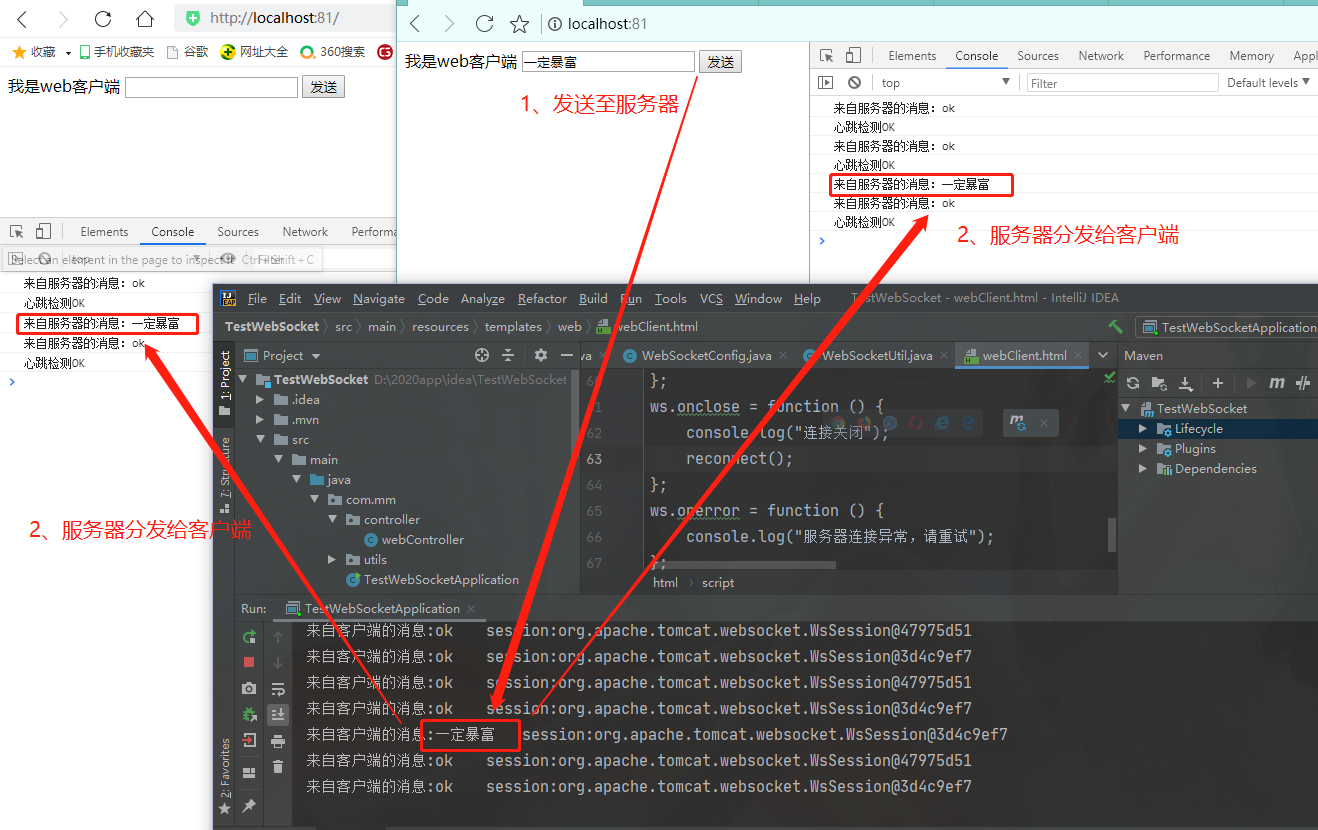Stop the running TestWebSocketApplication
Screen dimensions: 1318x830
pyautogui.click(x=249, y=662)
